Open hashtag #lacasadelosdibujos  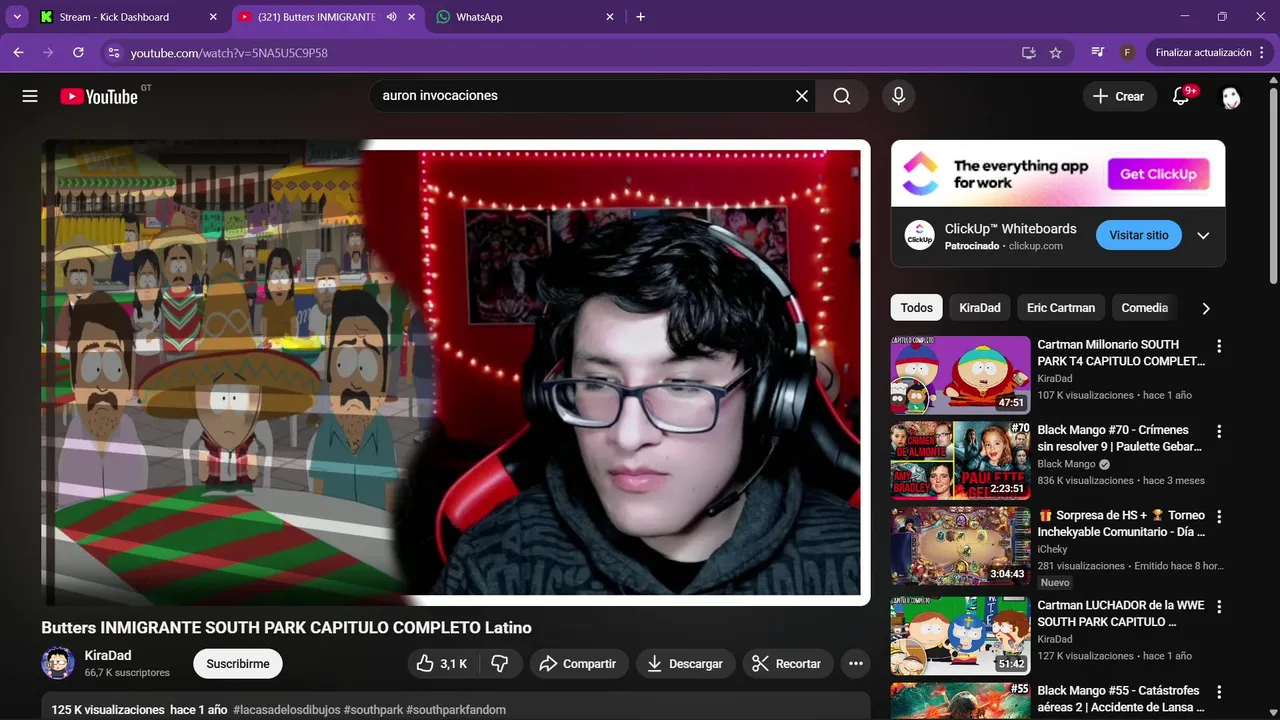click(x=287, y=710)
